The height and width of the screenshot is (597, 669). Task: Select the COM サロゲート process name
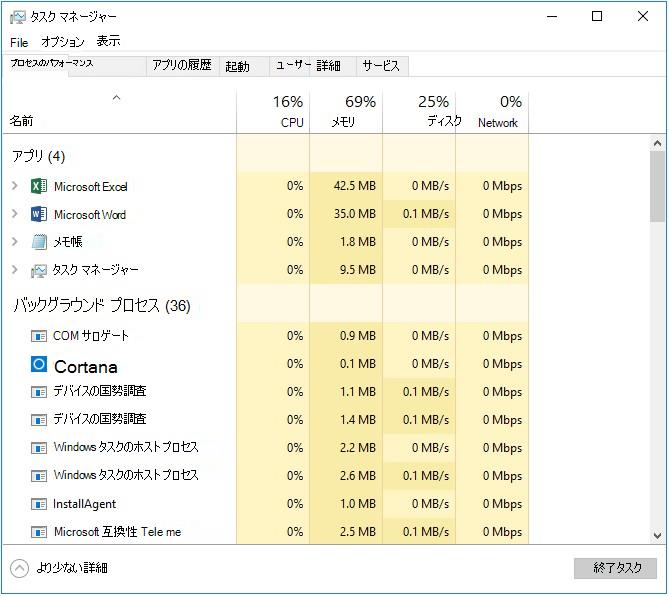(x=90, y=336)
